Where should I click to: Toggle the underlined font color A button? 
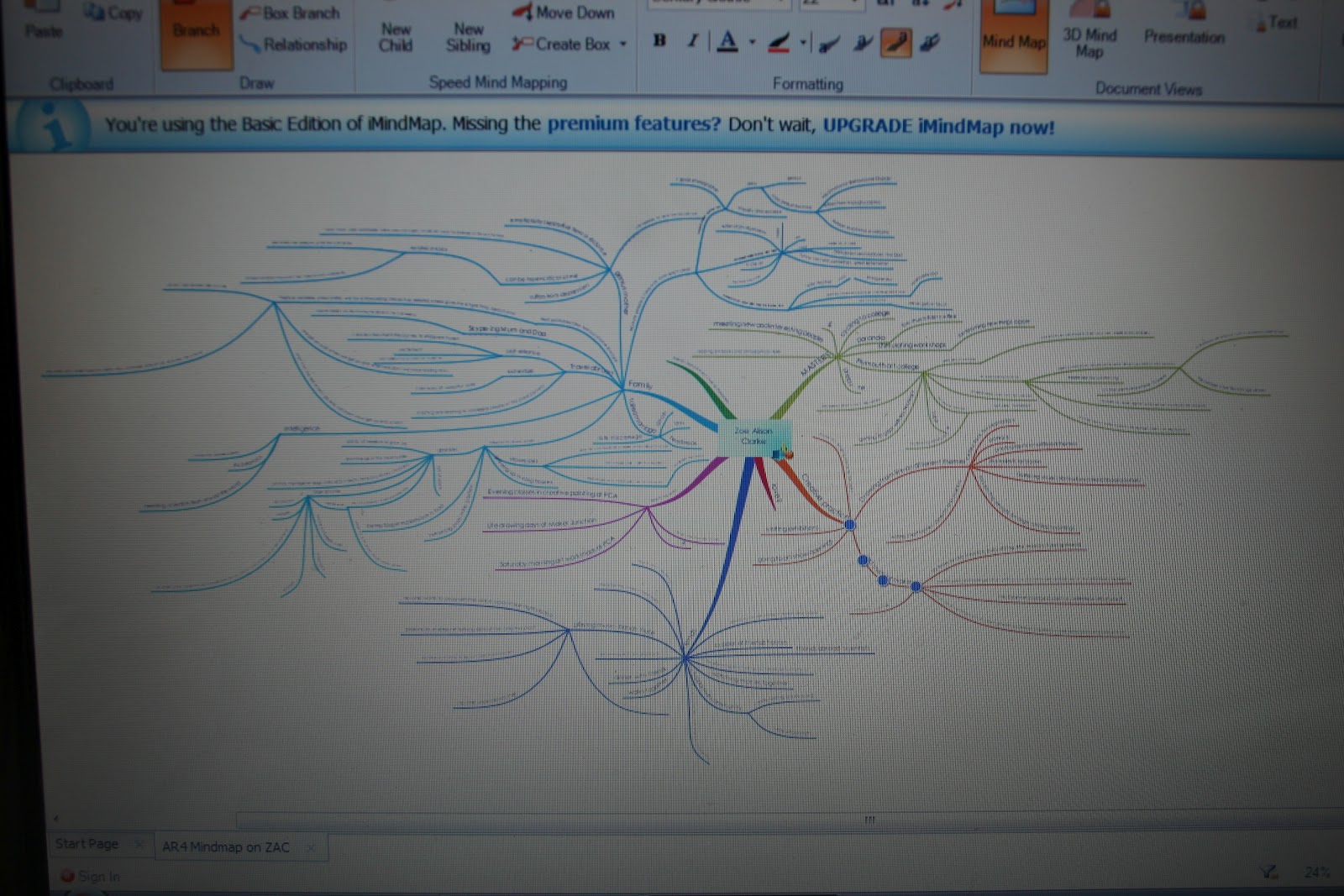pyautogui.click(x=728, y=39)
